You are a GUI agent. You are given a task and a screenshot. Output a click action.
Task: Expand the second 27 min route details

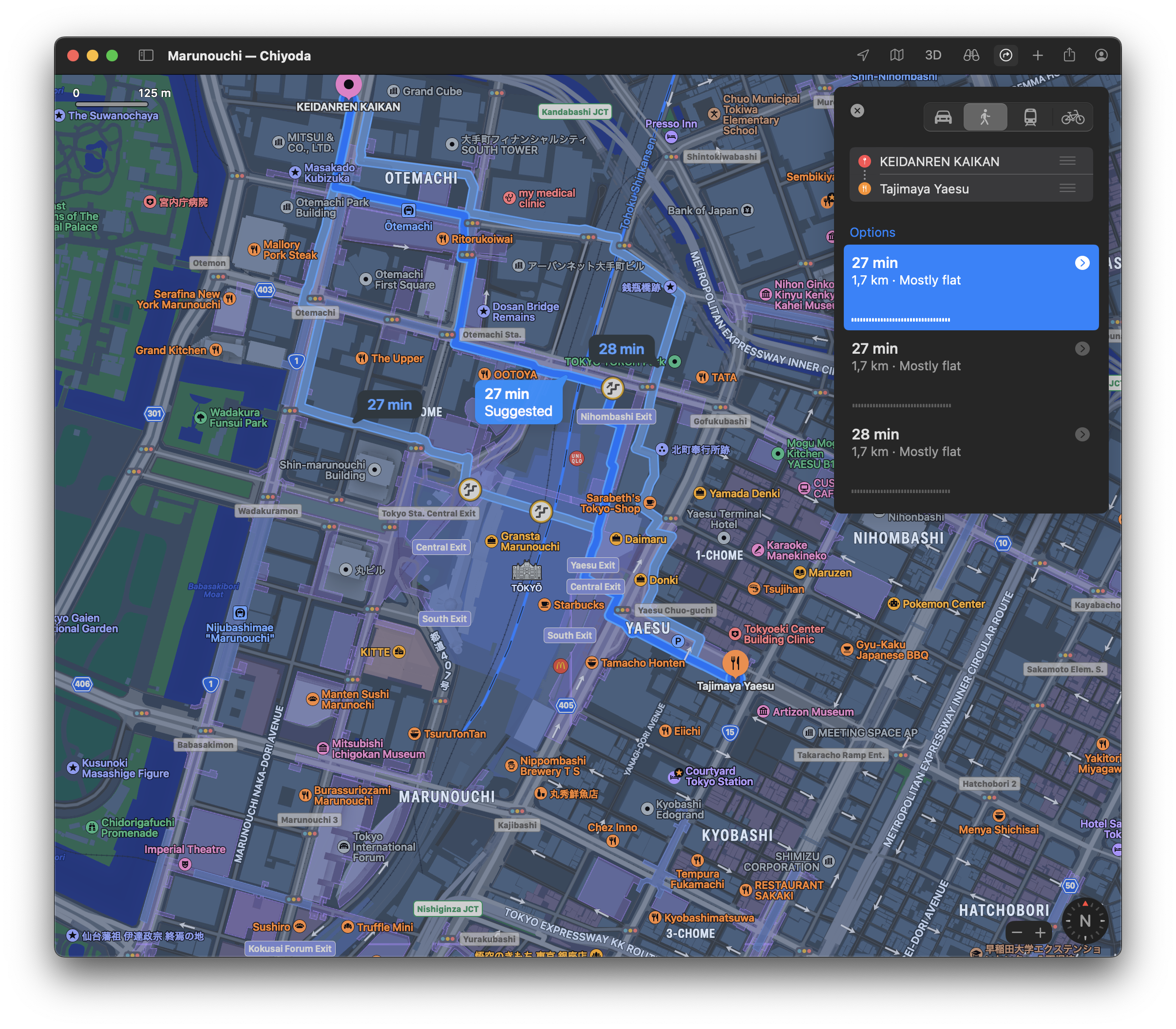pyautogui.click(x=1082, y=348)
